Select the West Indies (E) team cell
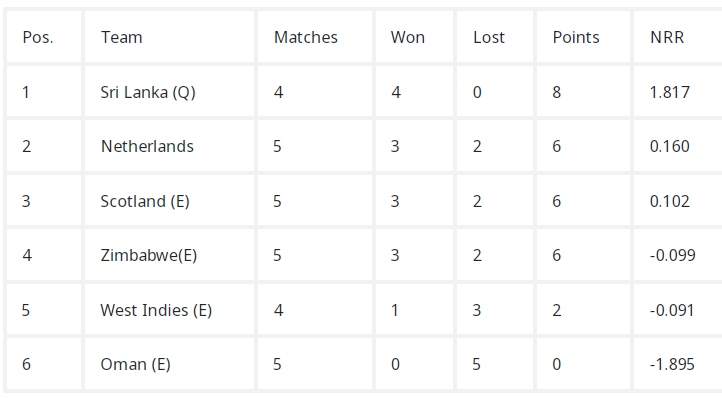Image resolution: width=722 pixels, height=398 pixels. (169, 310)
